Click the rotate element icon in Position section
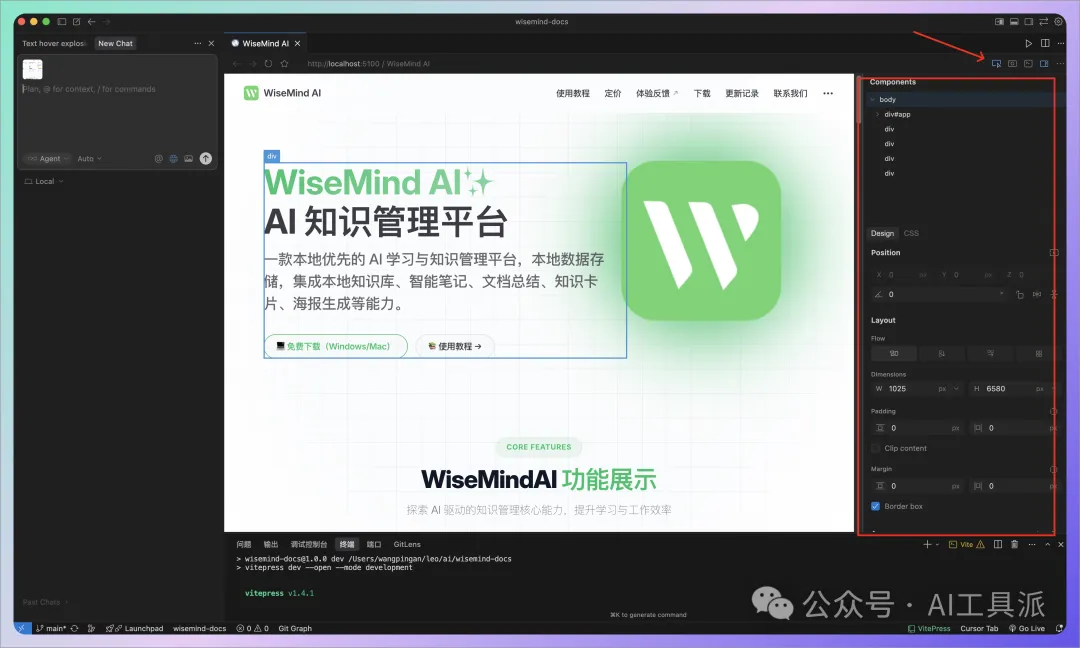 point(1020,295)
